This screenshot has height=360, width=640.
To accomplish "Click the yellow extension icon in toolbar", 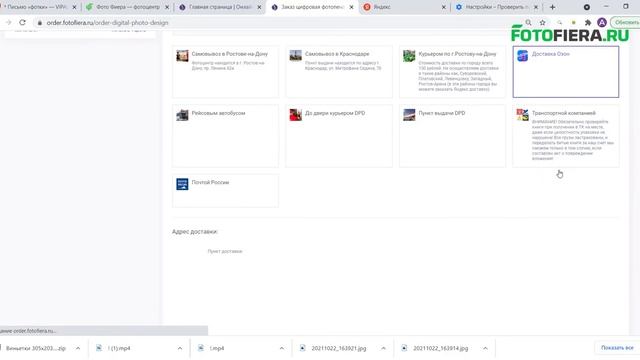I will pyautogui.click(x=573, y=22).
